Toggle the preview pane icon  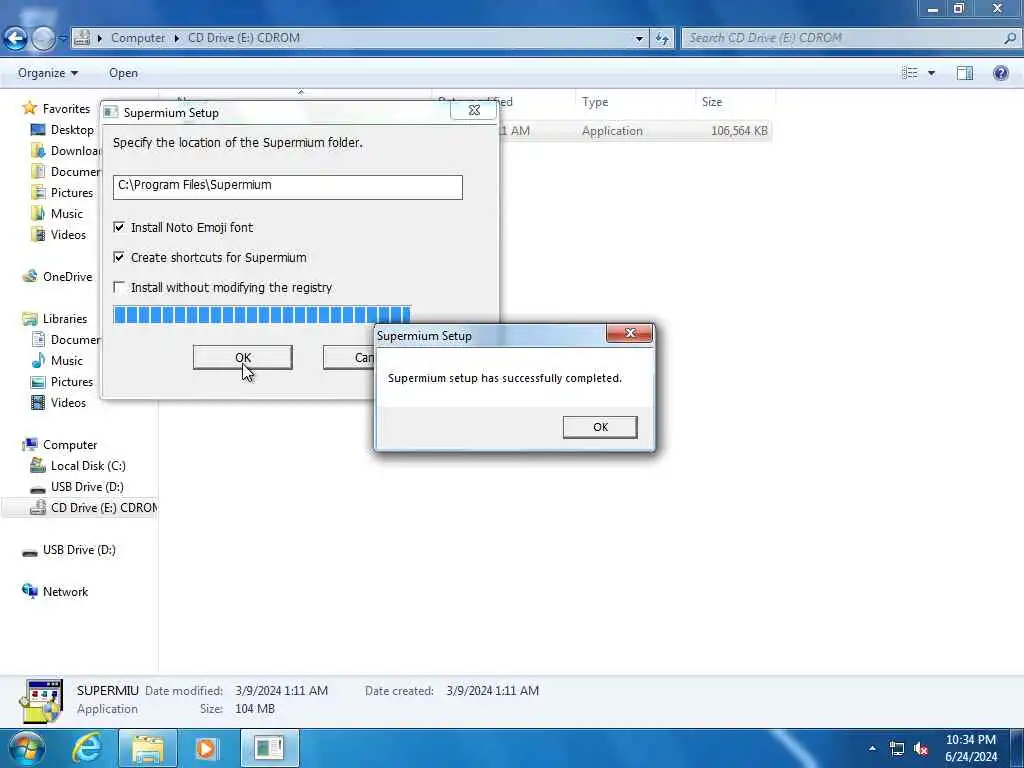(965, 73)
